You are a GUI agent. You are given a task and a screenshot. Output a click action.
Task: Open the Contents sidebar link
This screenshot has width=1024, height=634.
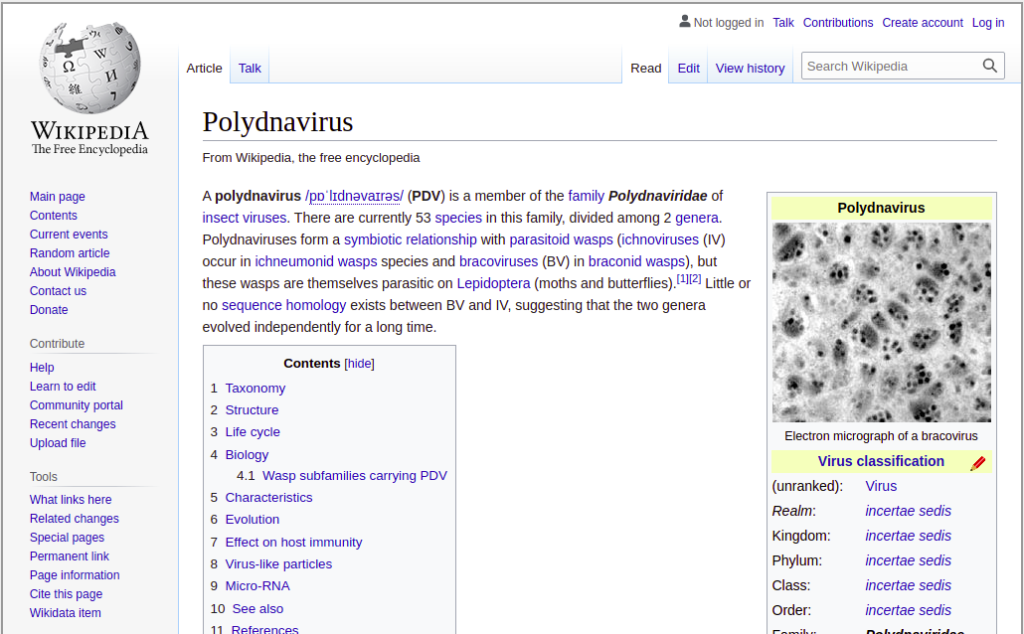point(54,215)
